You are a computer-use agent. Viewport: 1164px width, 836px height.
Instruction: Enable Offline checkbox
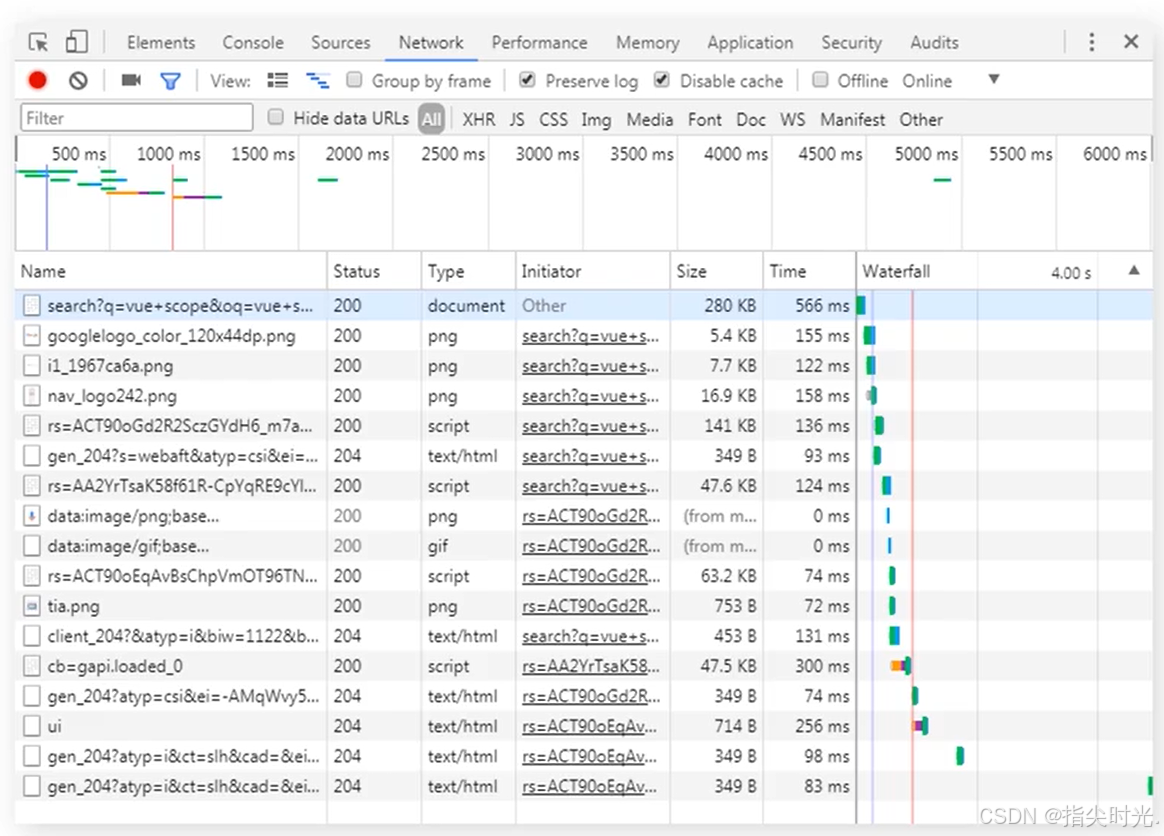[x=820, y=79]
